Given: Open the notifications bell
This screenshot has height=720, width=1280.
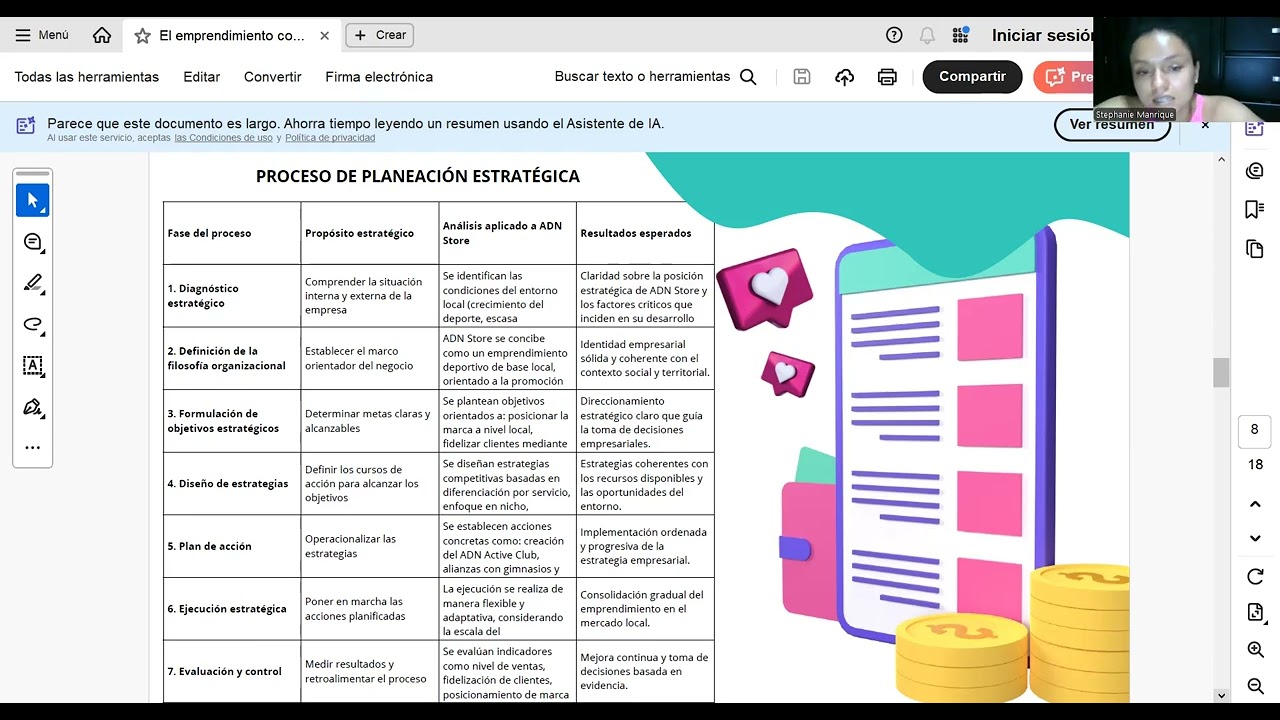Looking at the screenshot, I should (x=927, y=35).
